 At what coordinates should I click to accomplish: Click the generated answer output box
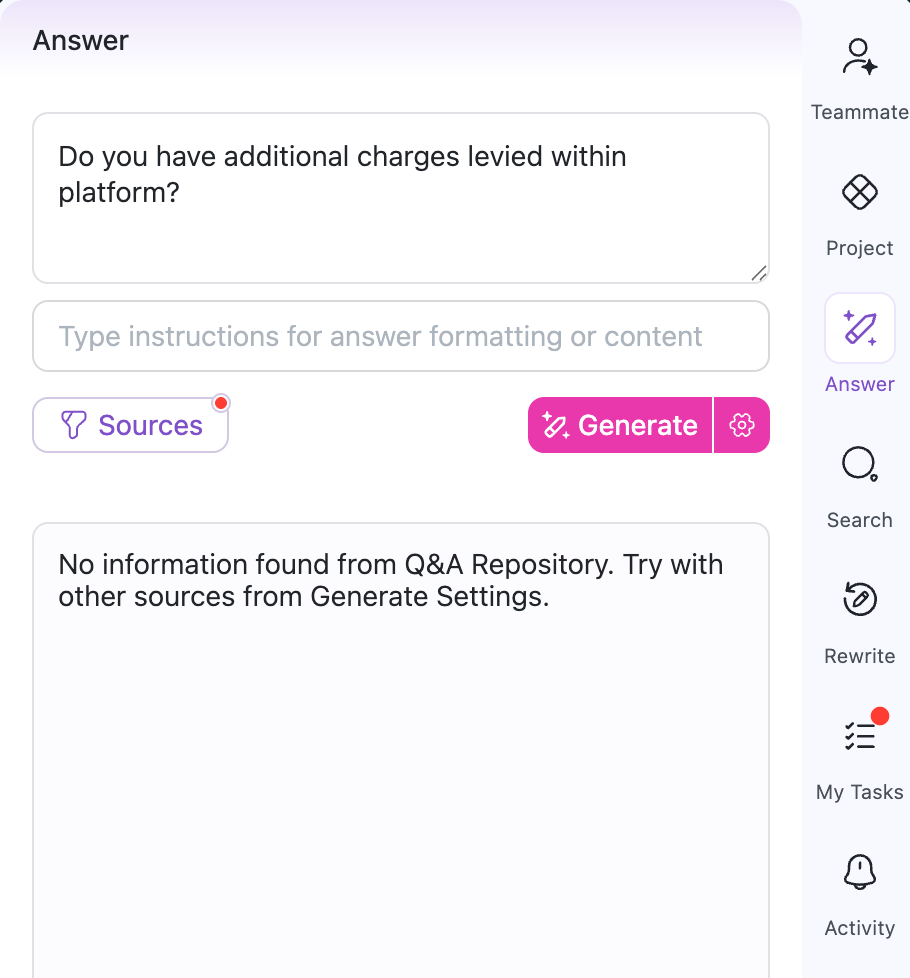(400, 750)
